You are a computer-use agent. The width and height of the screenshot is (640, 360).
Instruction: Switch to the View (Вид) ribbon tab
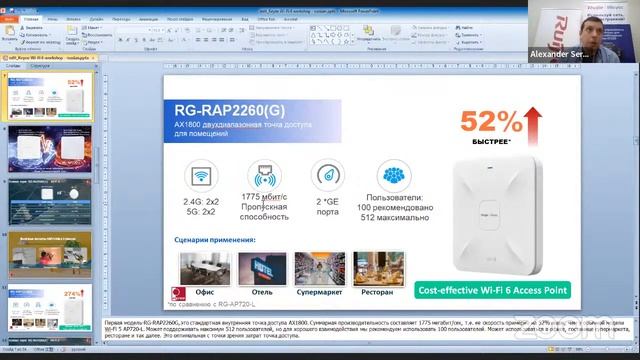pos(245,19)
